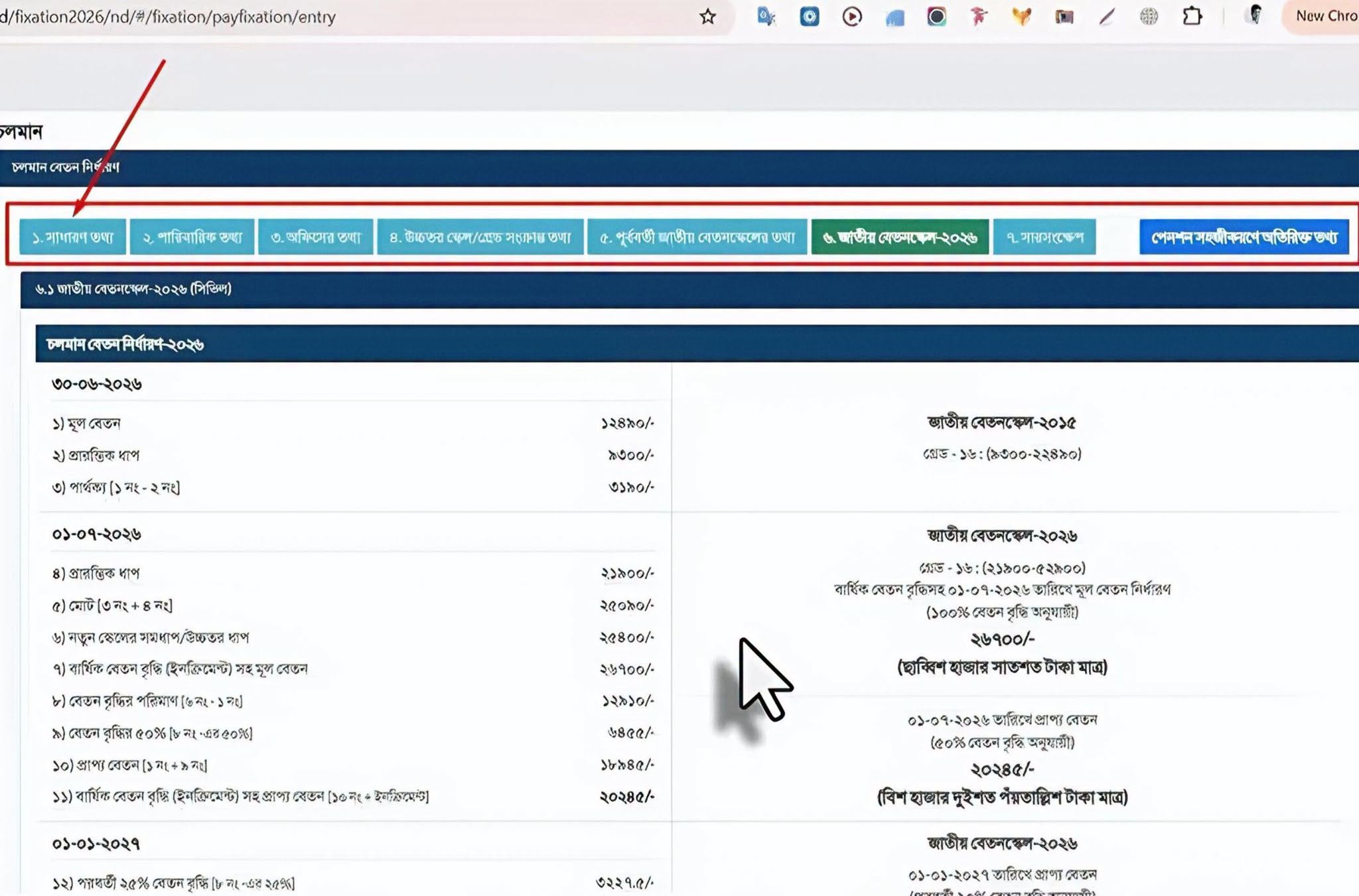Click the জাতীয় বেতনস্কেল-২০১৫ heading
The width and height of the screenshot is (1359, 896).
[x=1002, y=422]
